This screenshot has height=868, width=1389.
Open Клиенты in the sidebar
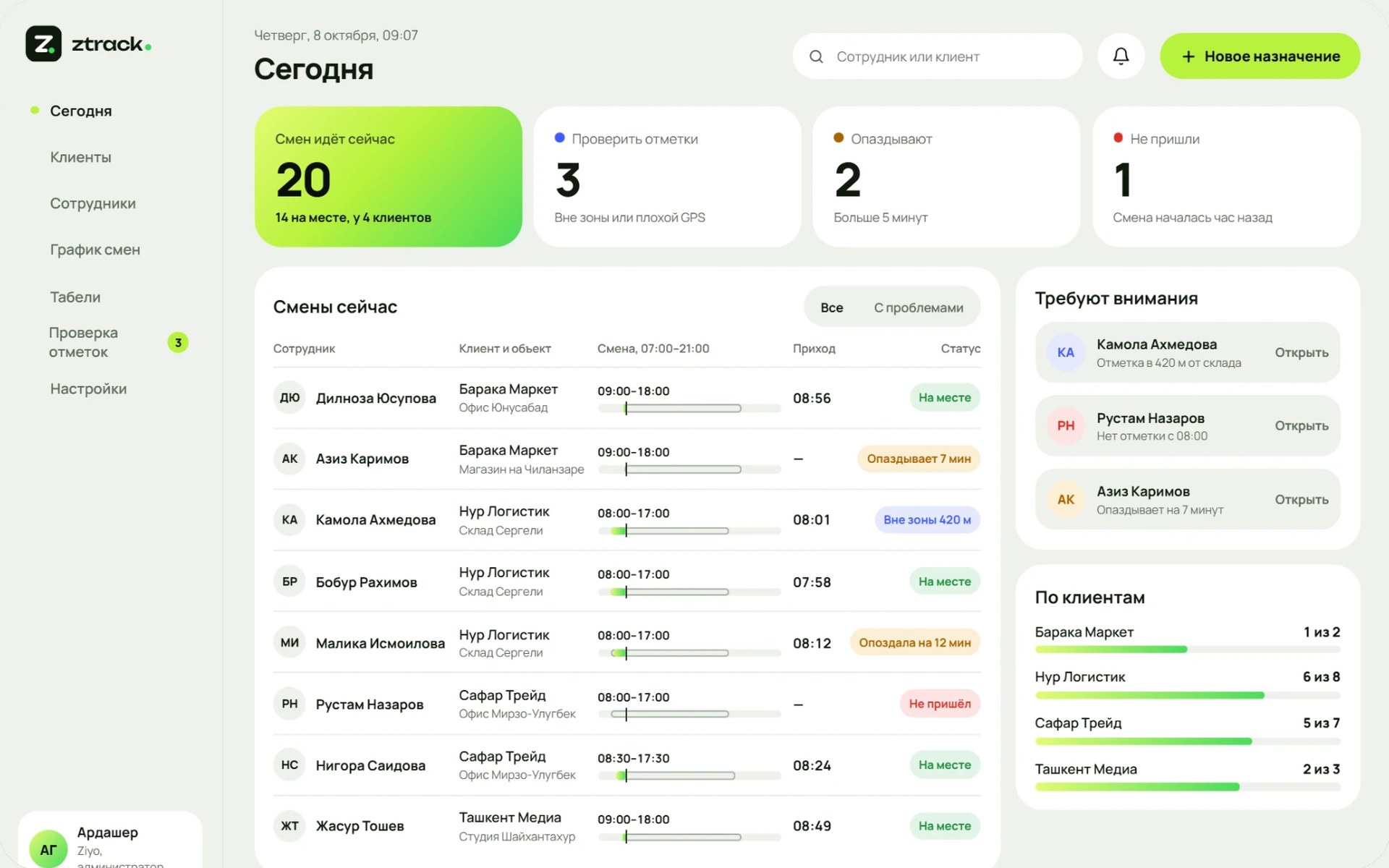[80, 157]
